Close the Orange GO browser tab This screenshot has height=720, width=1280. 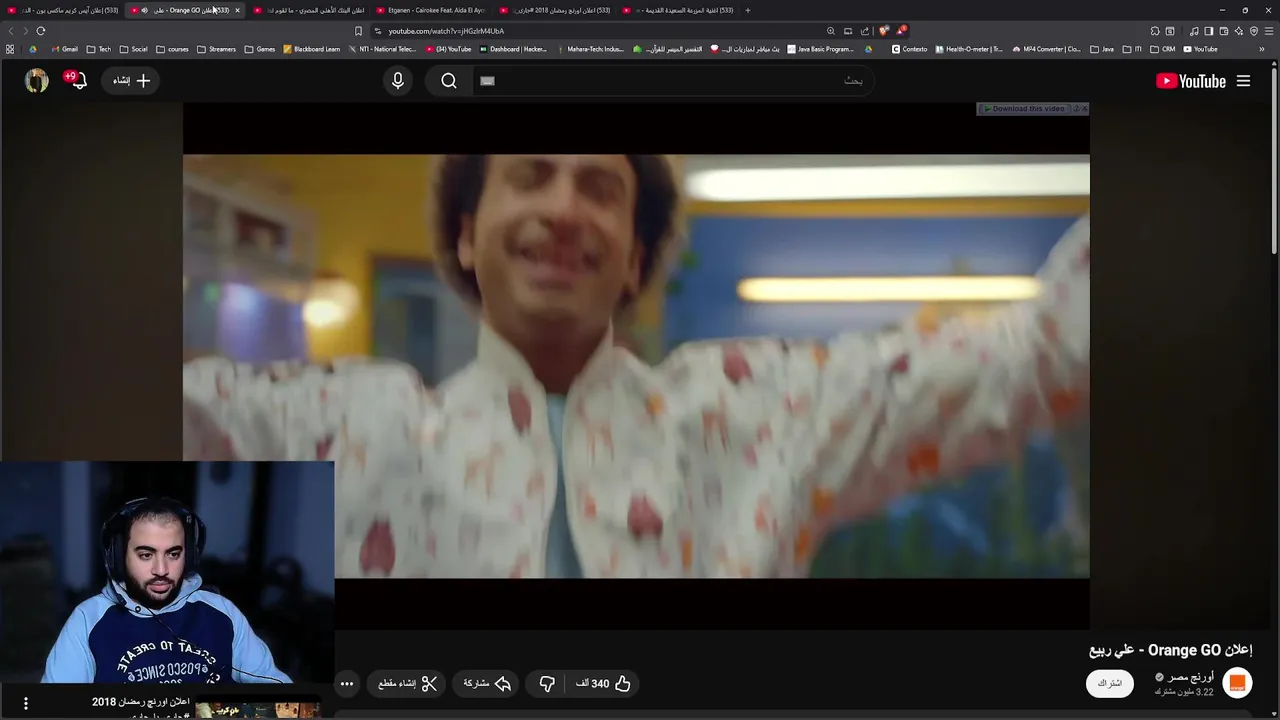pyautogui.click(x=237, y=10)
